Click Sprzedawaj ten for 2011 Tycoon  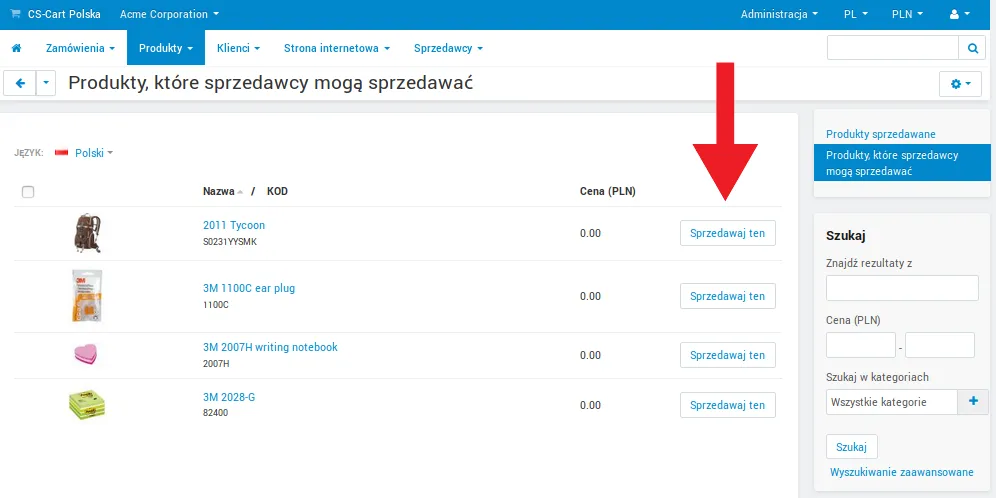coord(727,233)
